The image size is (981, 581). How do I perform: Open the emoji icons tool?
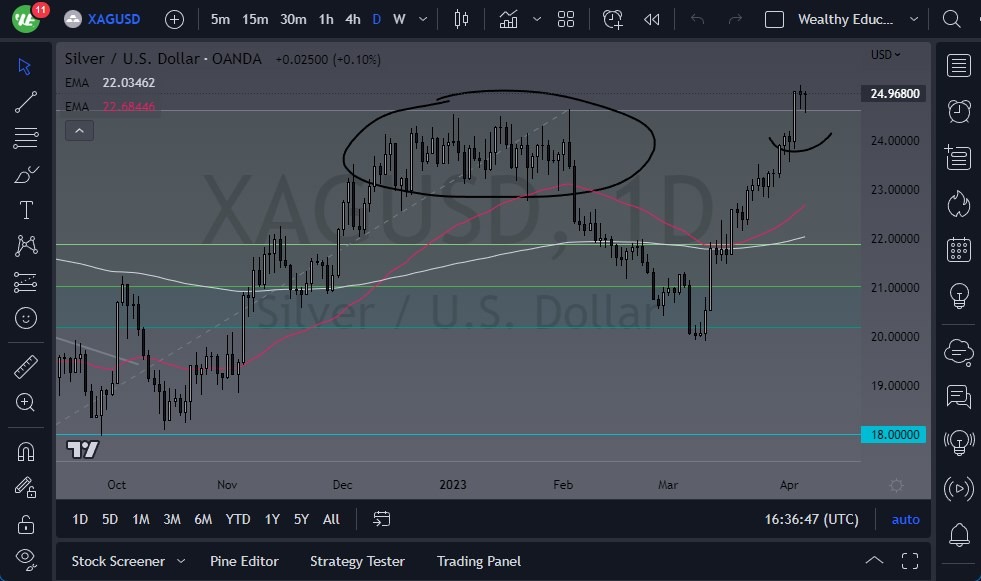[25, 318]
